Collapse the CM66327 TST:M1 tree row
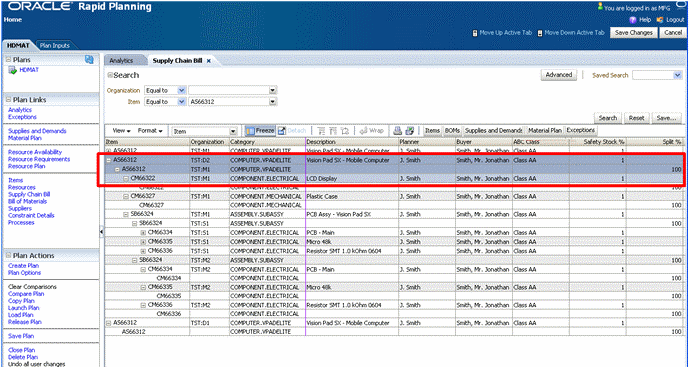Image resolution: width=690 pixels, height=367 pixels. click(126, 196)
